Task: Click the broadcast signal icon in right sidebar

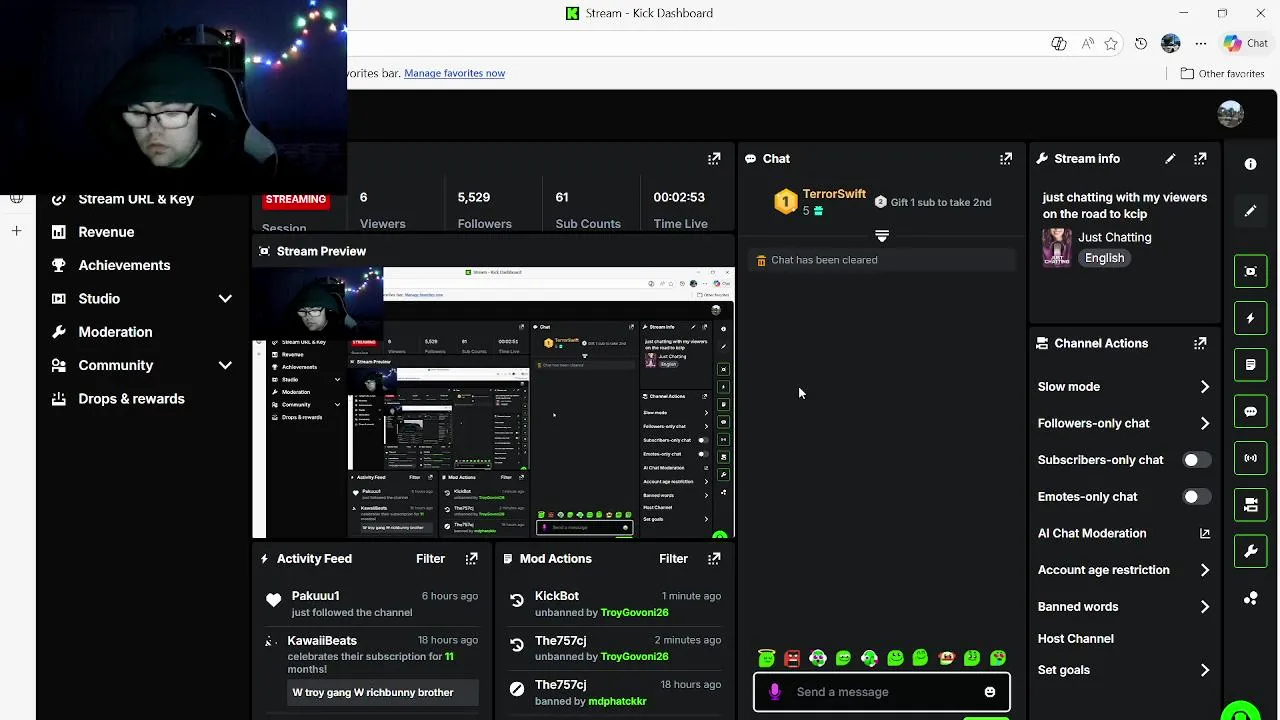Action: tap(1250, 458)
